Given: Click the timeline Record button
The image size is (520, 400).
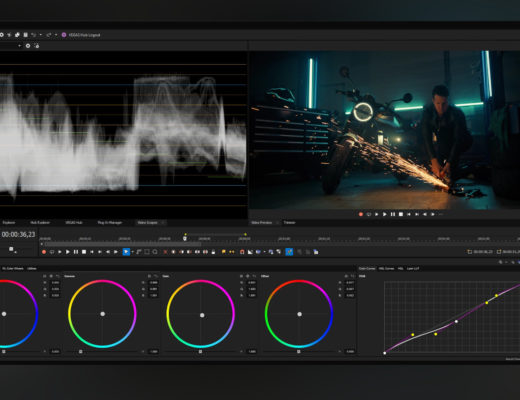Looking at the screenshot, I should (44, 252).
